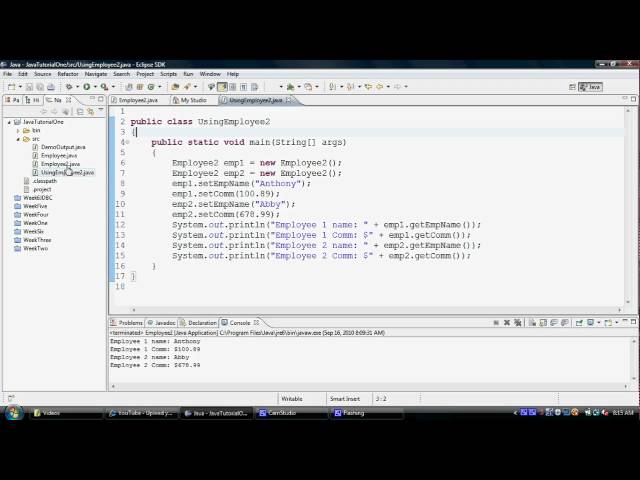Open dropdown arrow next to New icon
Viewport: 640px width, 480px height.
(x=20, y=87)
